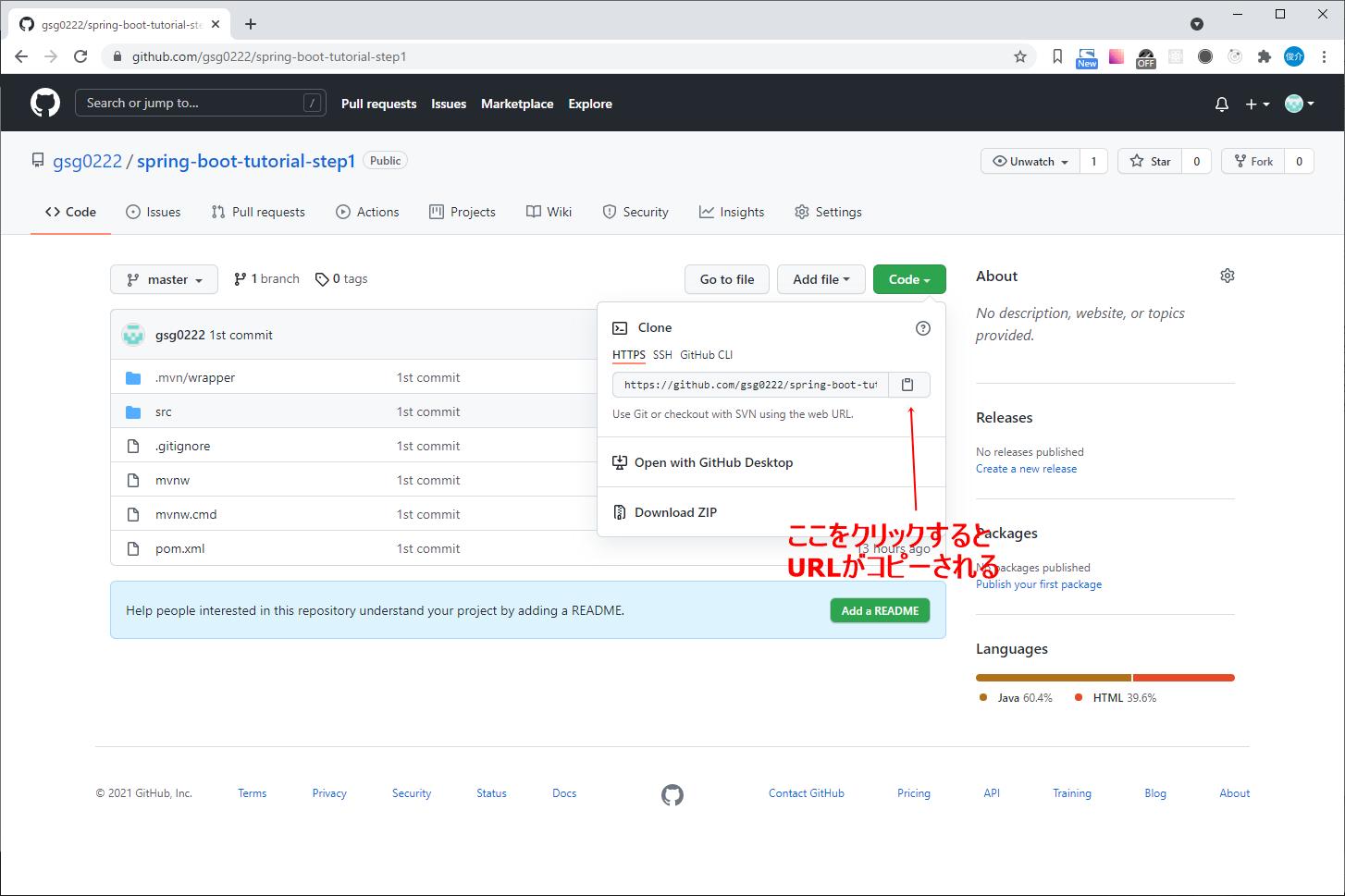This screenshot has height=896, width=1345.
Task: Open the Marketplace menu item
Action: tap(517, 104)
